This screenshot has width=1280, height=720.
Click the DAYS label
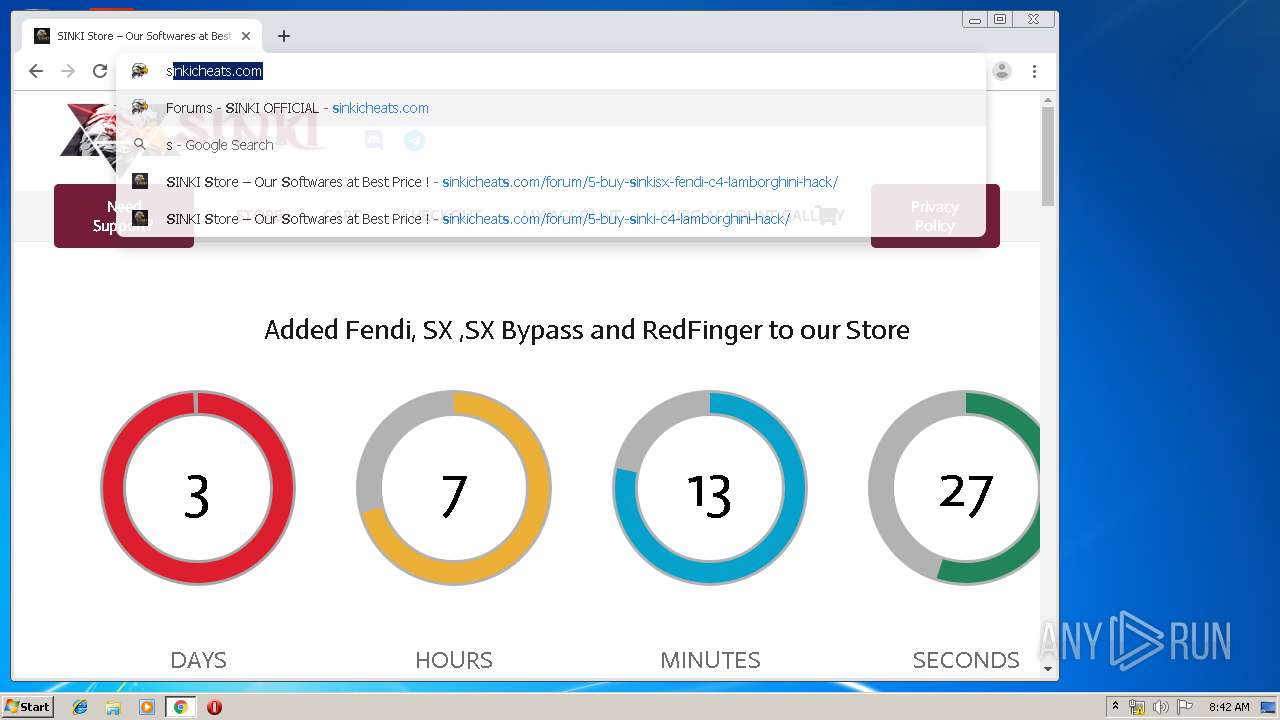198,660
